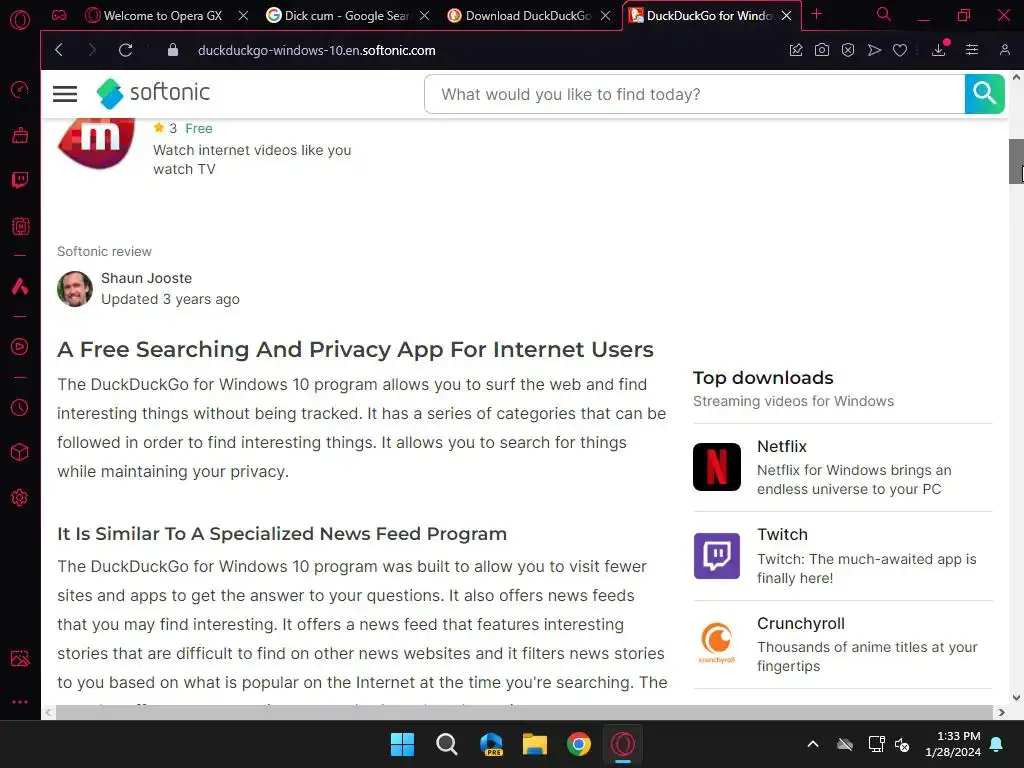1024x768 pixels.
Task: Click scrollbar right arrow
Action: coord(1001,712)
